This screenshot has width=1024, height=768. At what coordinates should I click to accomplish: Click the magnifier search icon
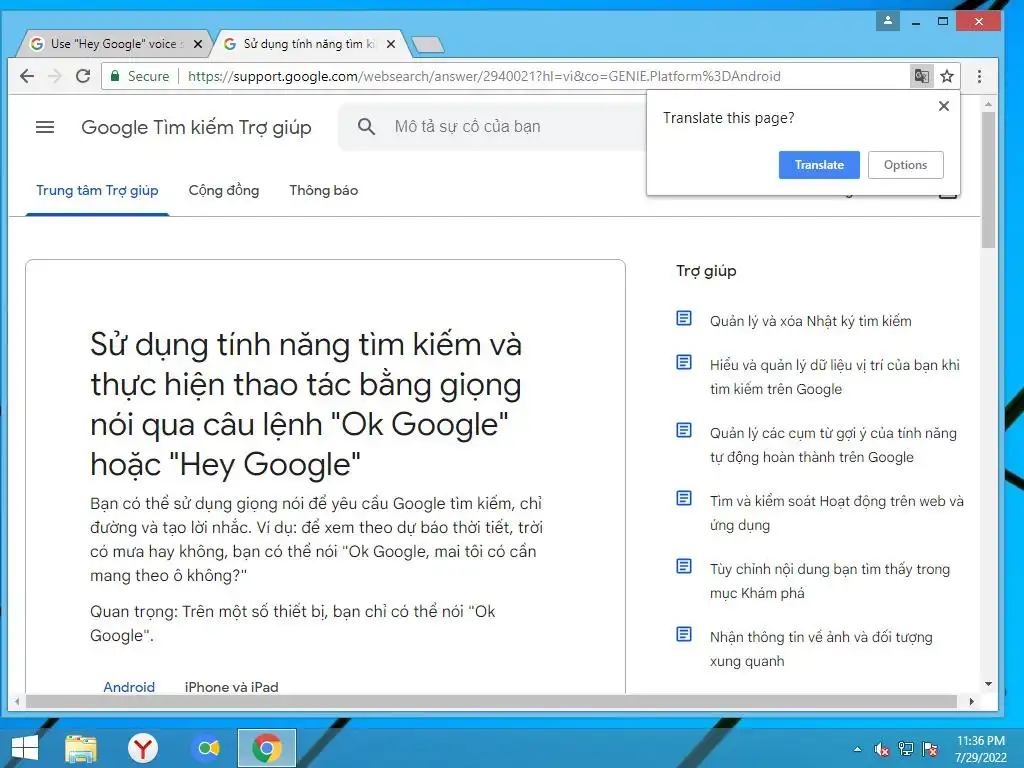pos(366,127)
